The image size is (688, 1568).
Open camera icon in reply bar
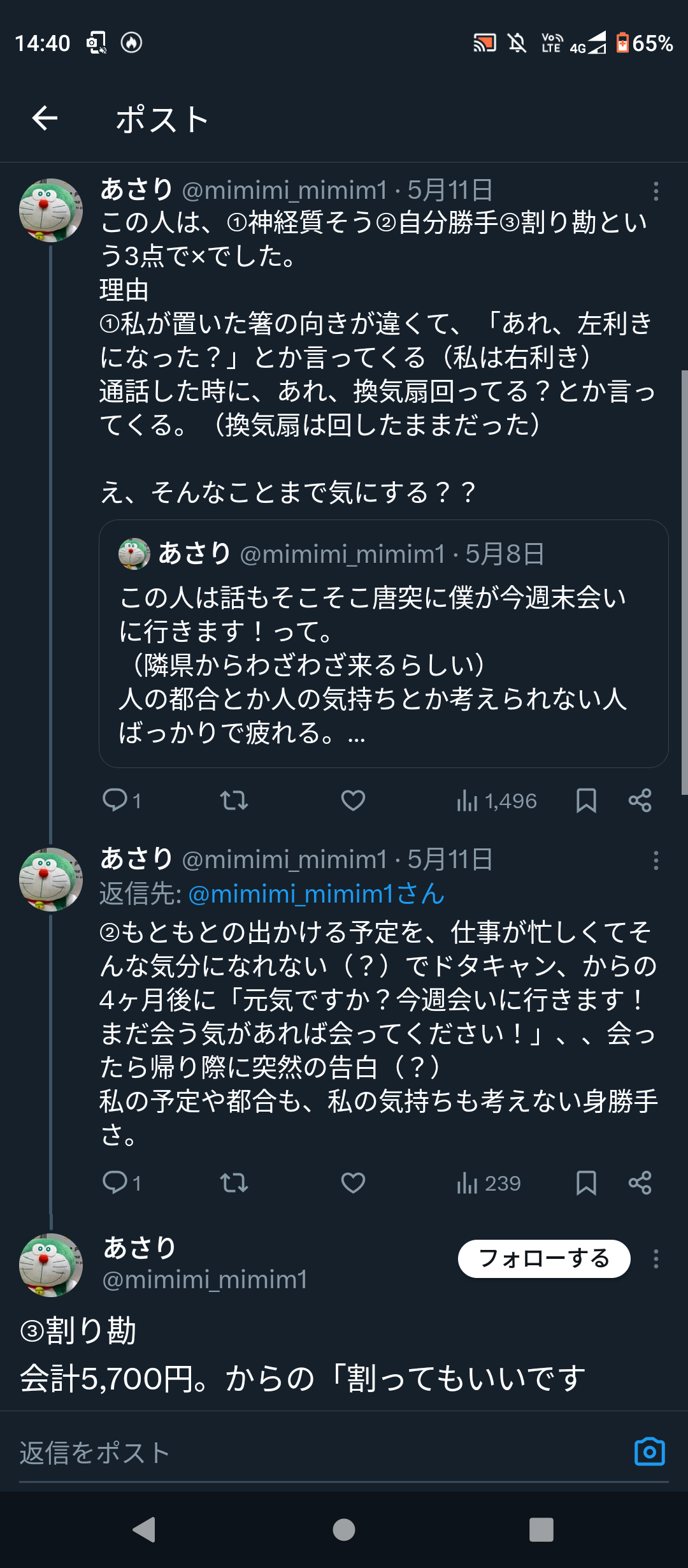point(649,1452)
